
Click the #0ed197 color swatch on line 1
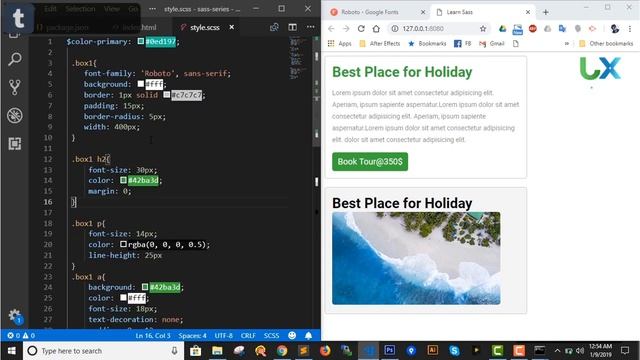[x=141, y=41]
